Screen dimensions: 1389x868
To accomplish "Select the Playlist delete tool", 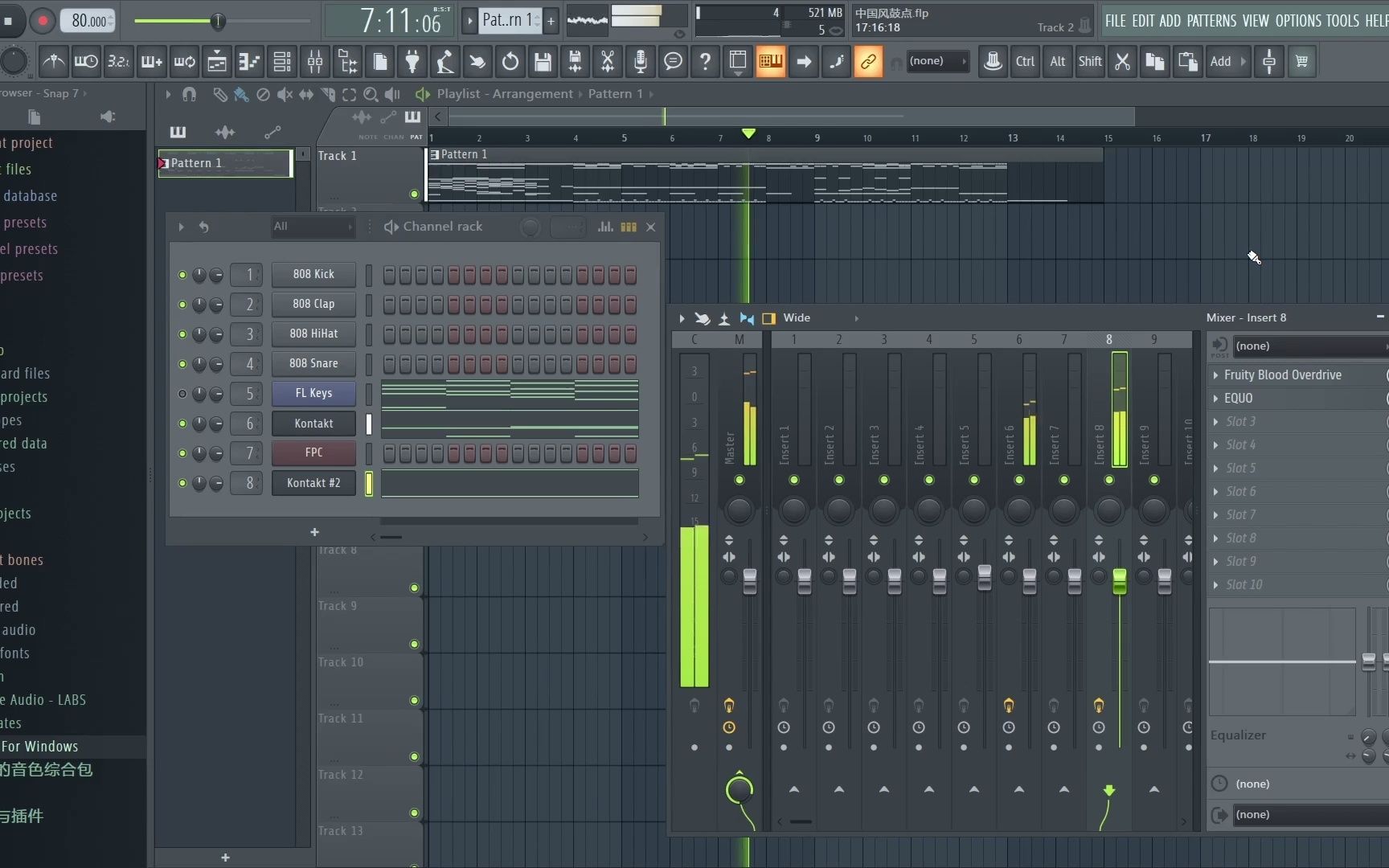I will [x=263, y=94].
